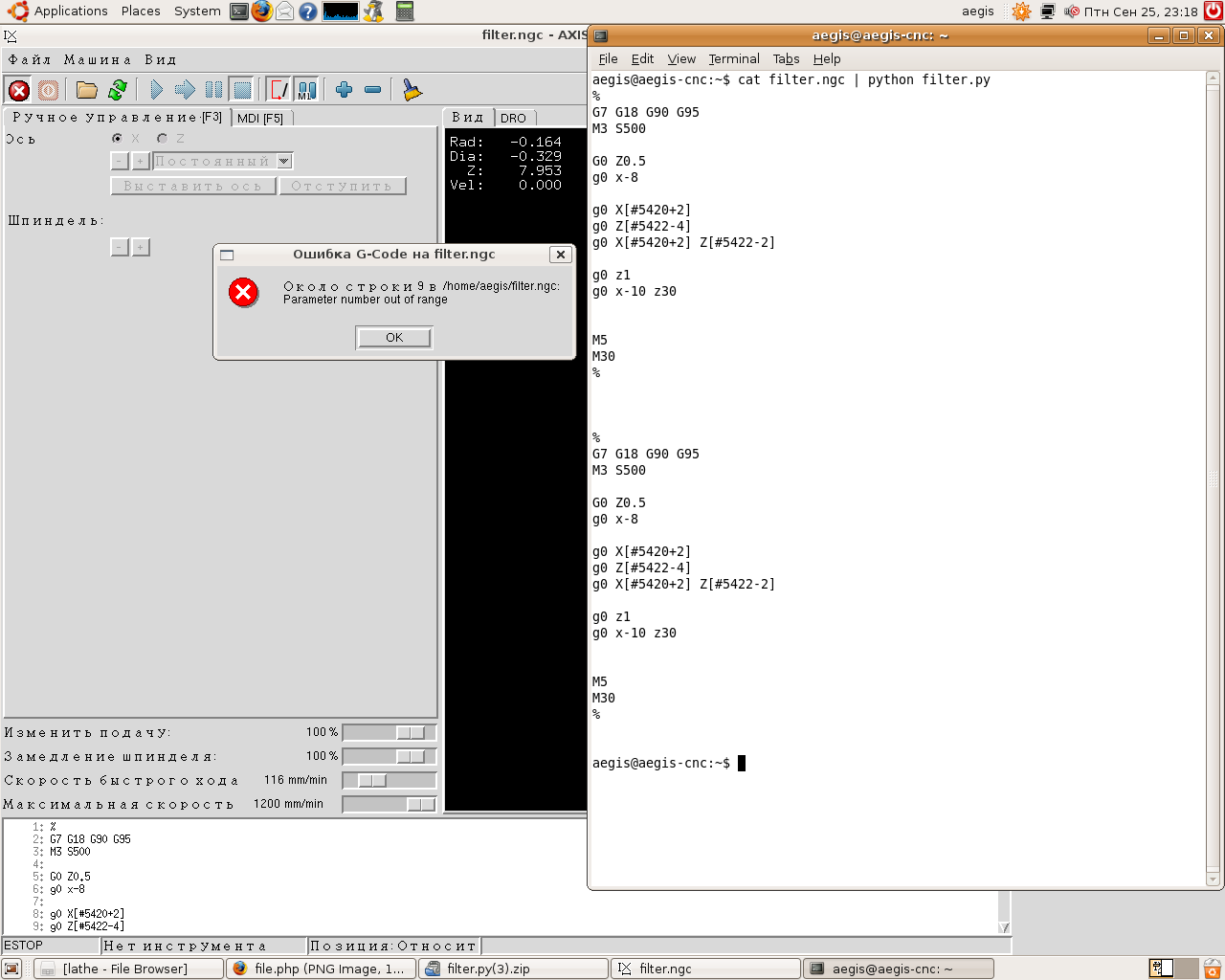The width and height of the screenshot is (1225, 980).
Task: Open the Файл menu in AXIS
Action: (x=30, y=59)
